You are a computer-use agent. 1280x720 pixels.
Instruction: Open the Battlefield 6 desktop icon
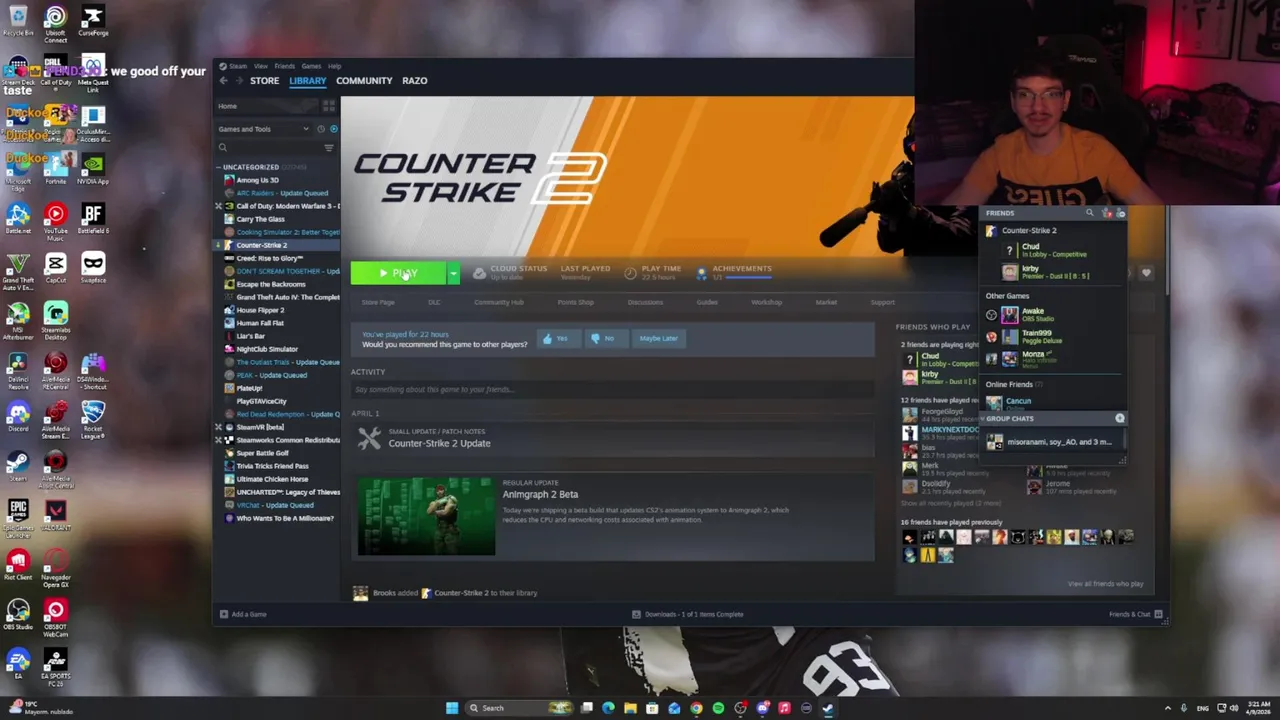93,219
